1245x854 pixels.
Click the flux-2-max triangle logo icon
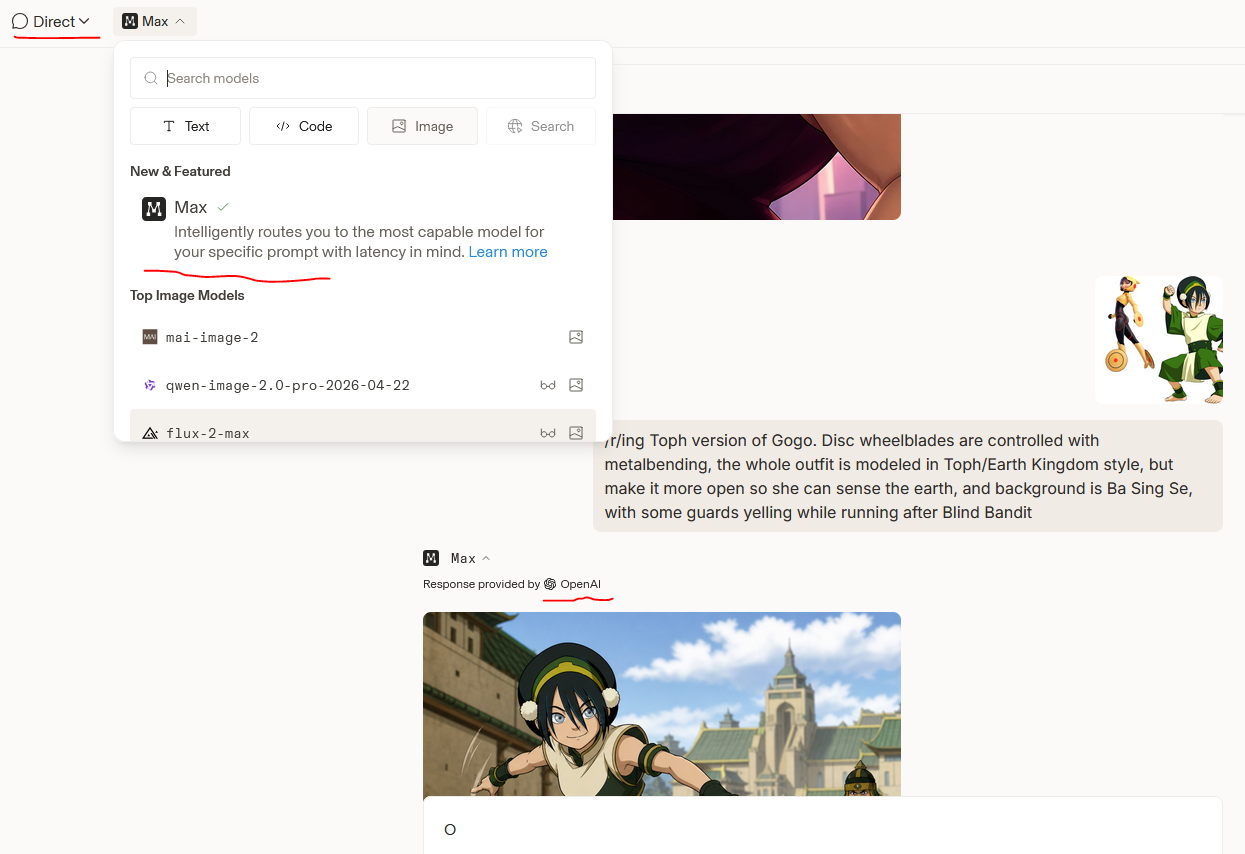pos(150,433)
